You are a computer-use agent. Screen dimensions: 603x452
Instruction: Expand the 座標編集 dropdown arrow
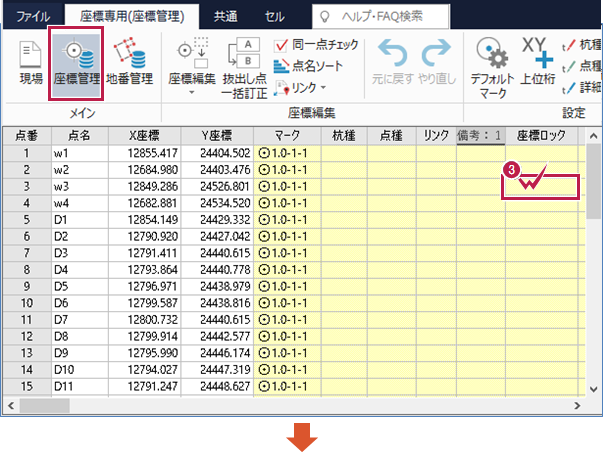coord(192,92)
